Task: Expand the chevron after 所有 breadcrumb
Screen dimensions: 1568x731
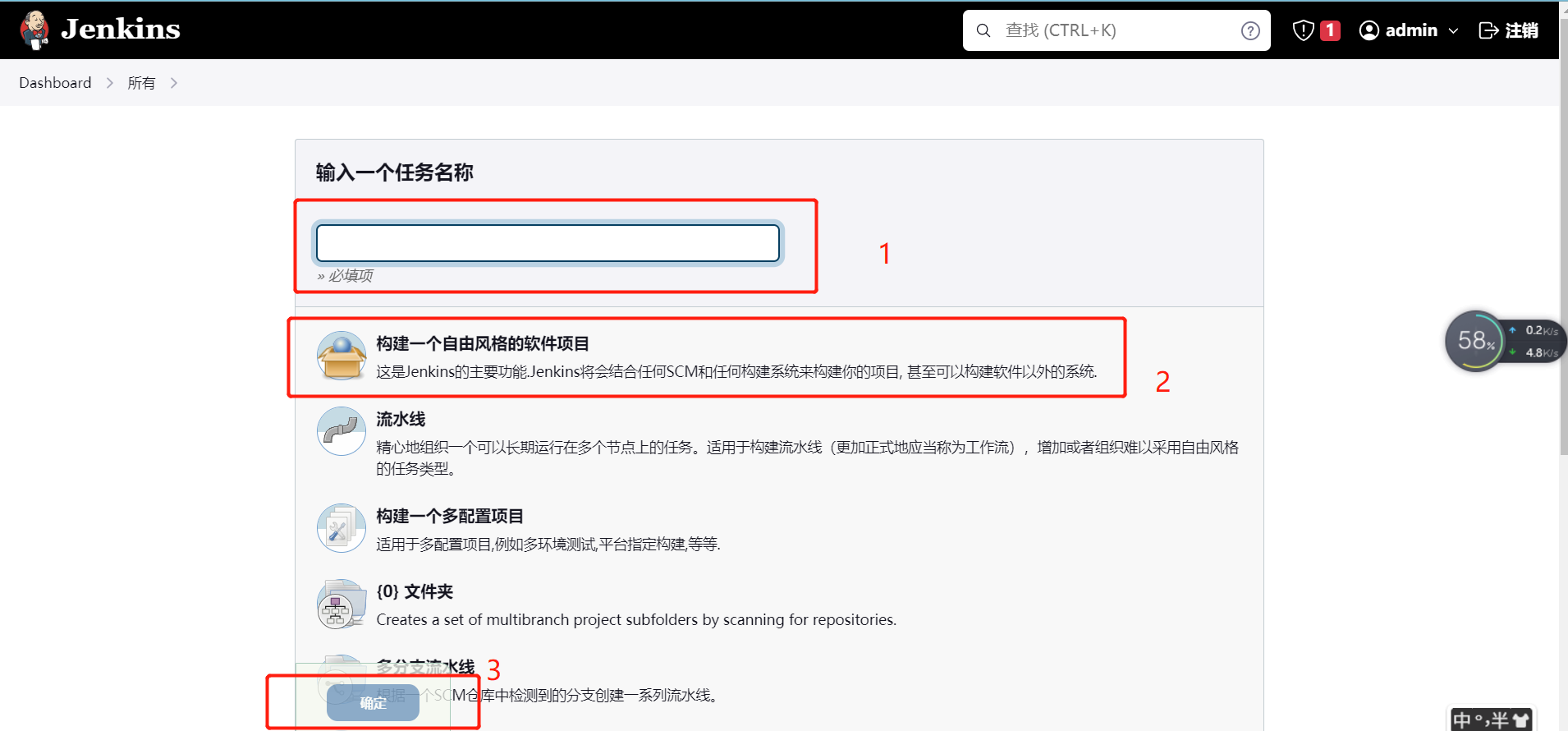Action: (173, 83)
